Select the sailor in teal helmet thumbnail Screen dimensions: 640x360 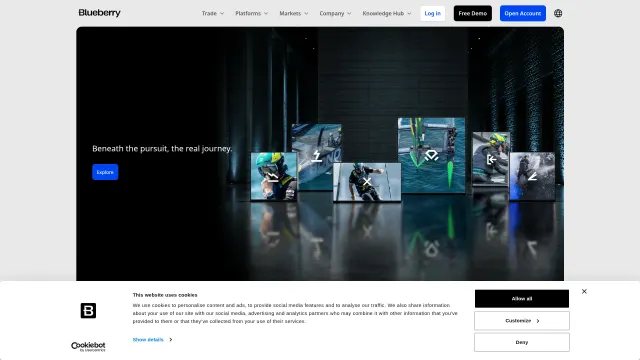point(273,176)
